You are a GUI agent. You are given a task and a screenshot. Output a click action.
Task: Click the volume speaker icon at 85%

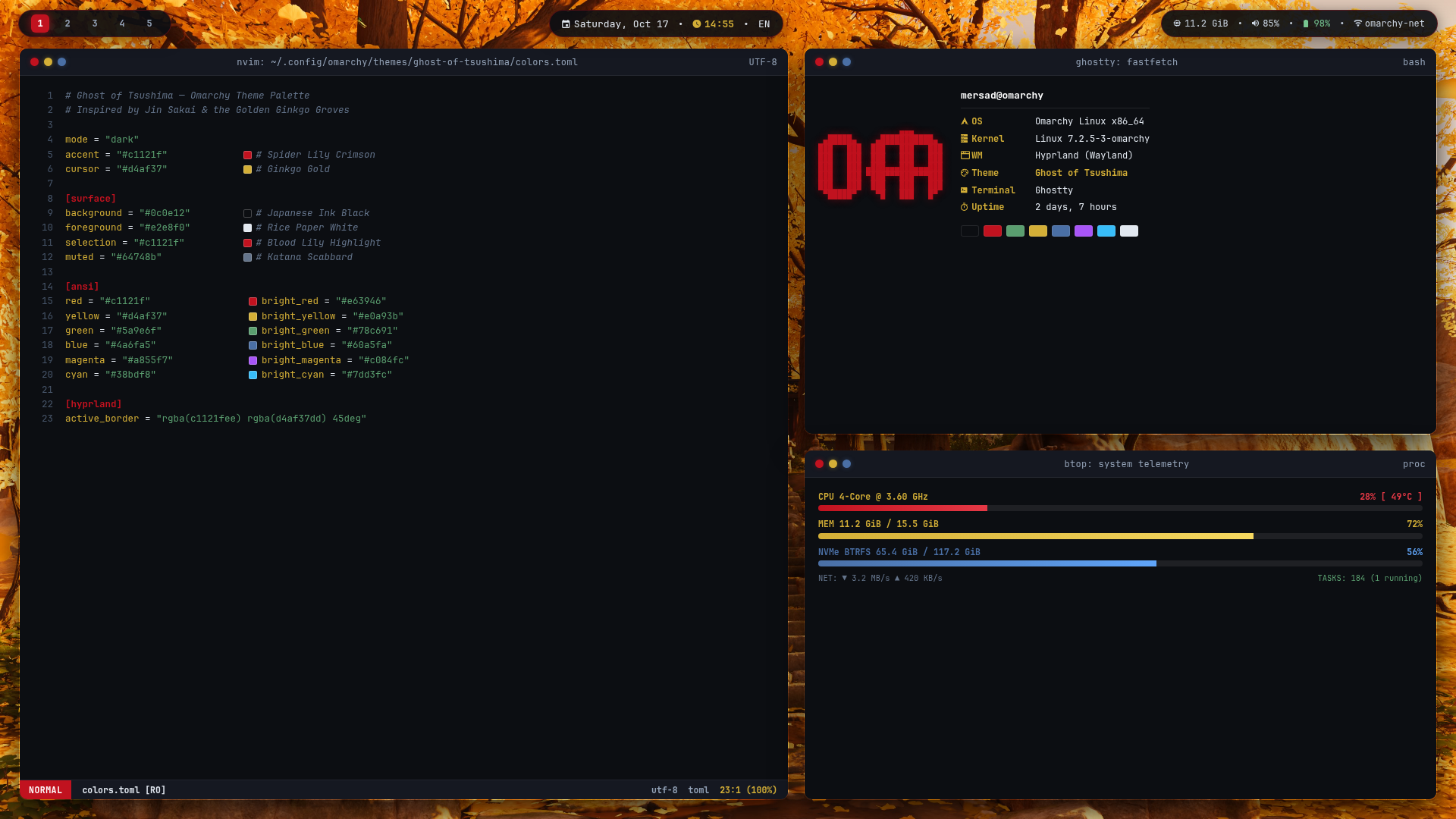point(1255,24)
